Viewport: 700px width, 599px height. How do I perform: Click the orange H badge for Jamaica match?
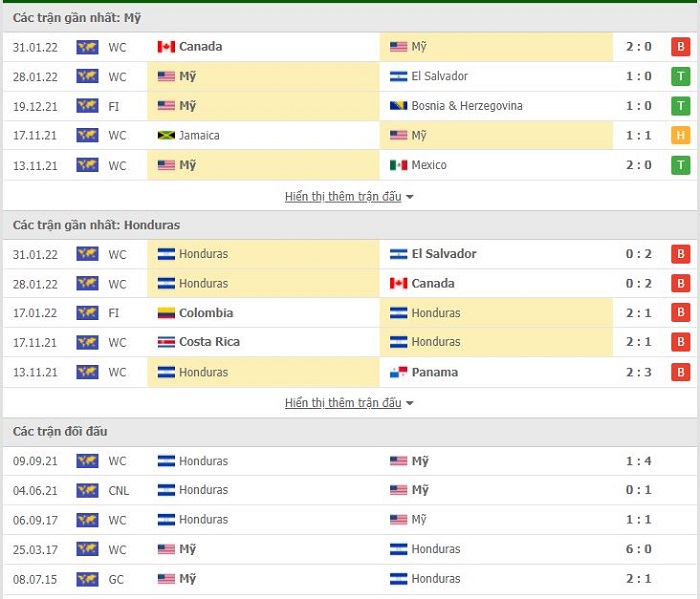(x=680, y=135)
